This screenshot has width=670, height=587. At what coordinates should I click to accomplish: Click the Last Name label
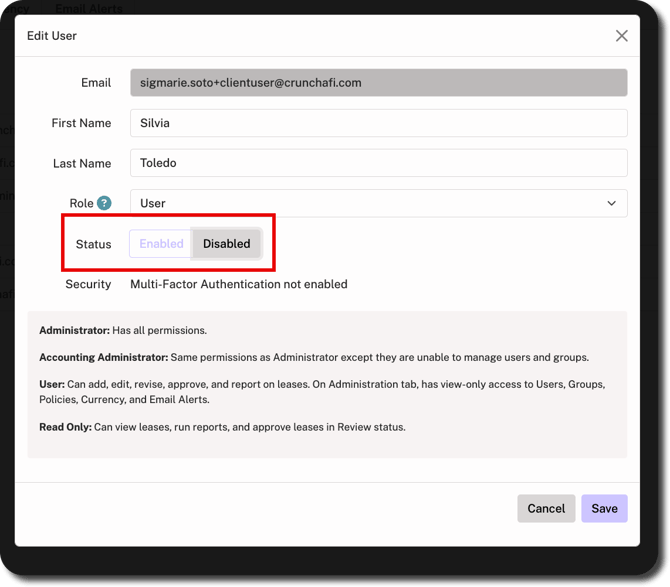coord(82,163)
